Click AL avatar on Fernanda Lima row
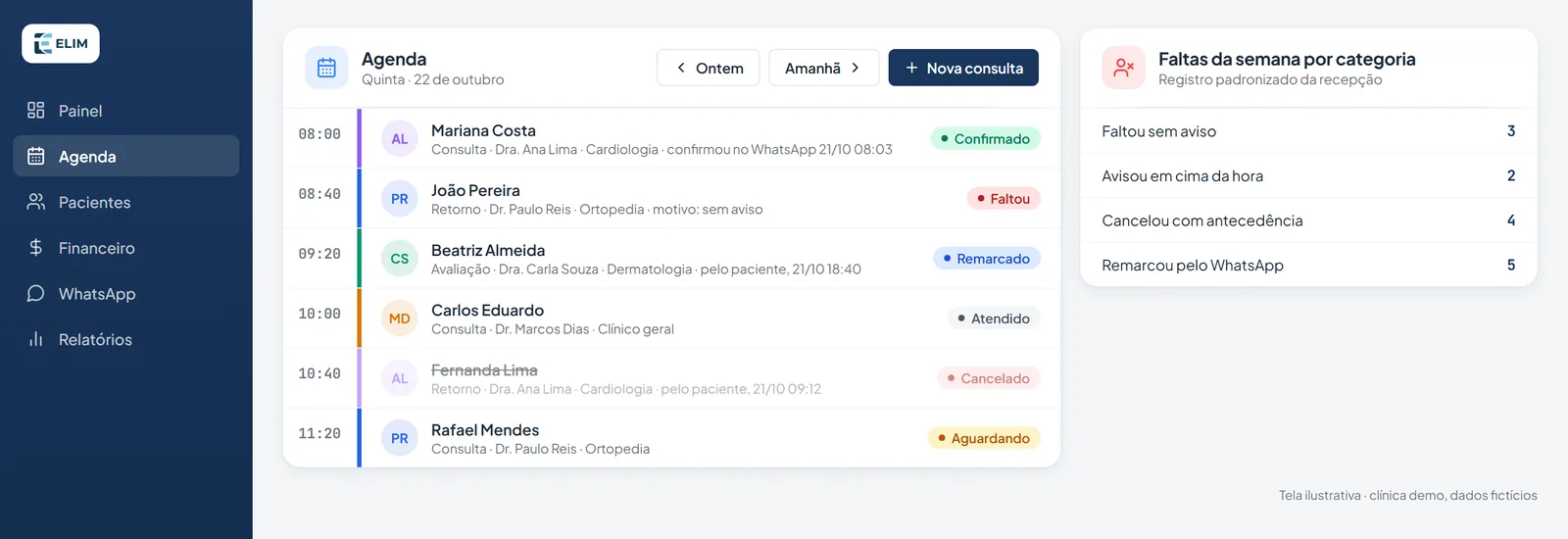Viewport: 1568px width, 539px height. (x=400, y=378)
